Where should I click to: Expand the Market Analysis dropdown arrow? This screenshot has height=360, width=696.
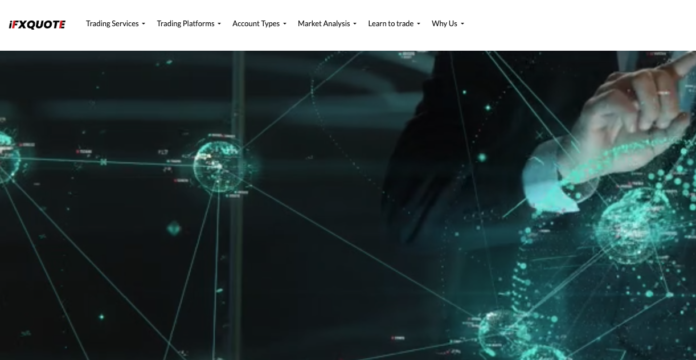click(x=355, y=24)
